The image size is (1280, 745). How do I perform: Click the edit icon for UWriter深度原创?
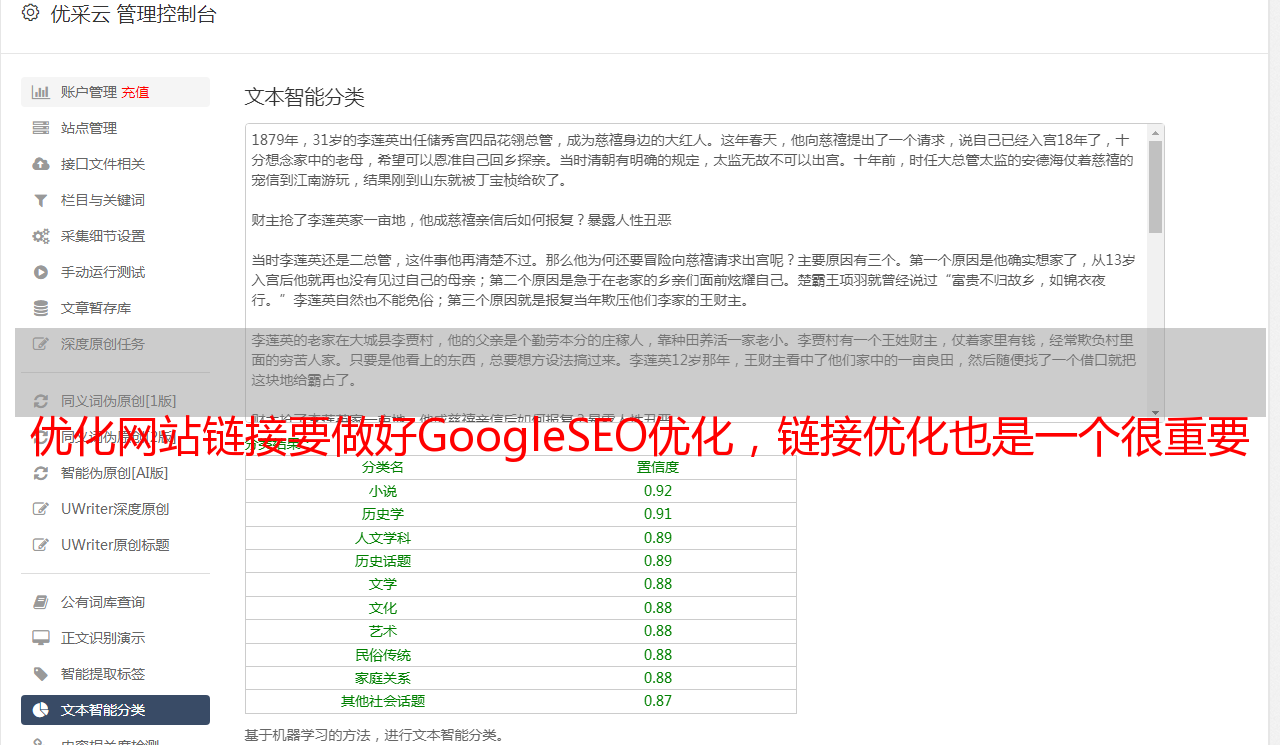click(x=41, y=509)
